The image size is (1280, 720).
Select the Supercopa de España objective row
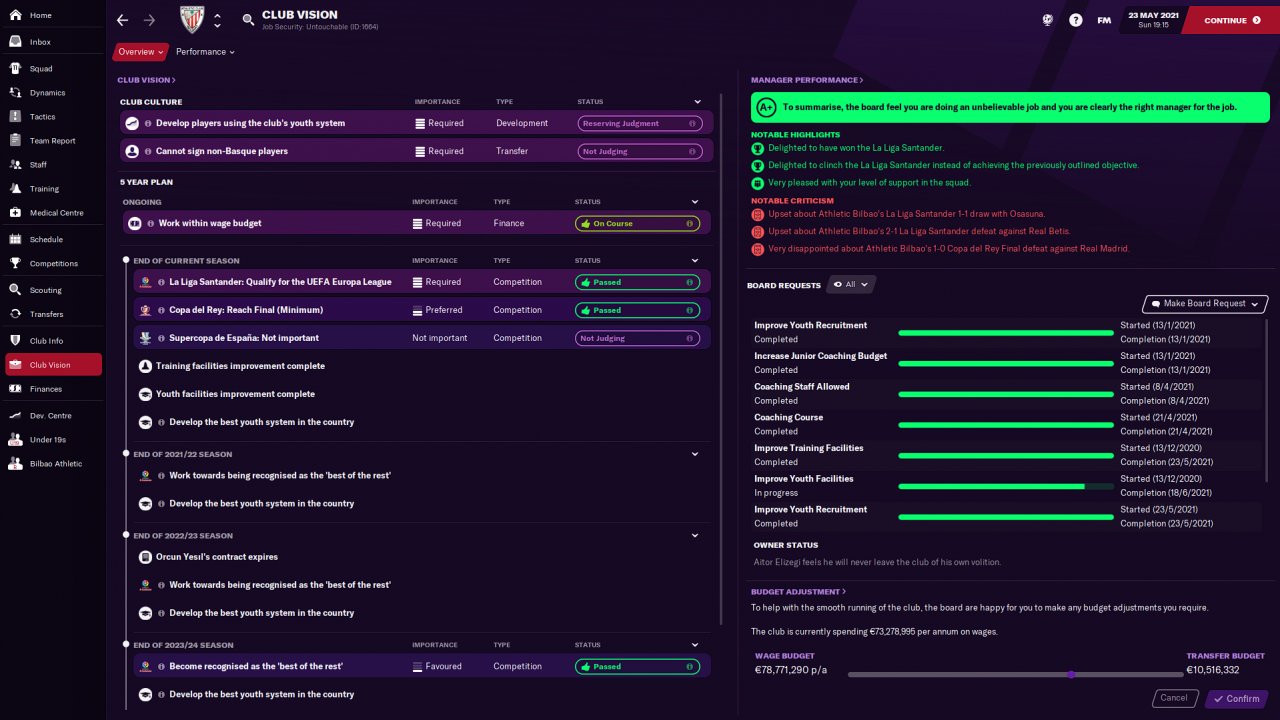point(421,338)
